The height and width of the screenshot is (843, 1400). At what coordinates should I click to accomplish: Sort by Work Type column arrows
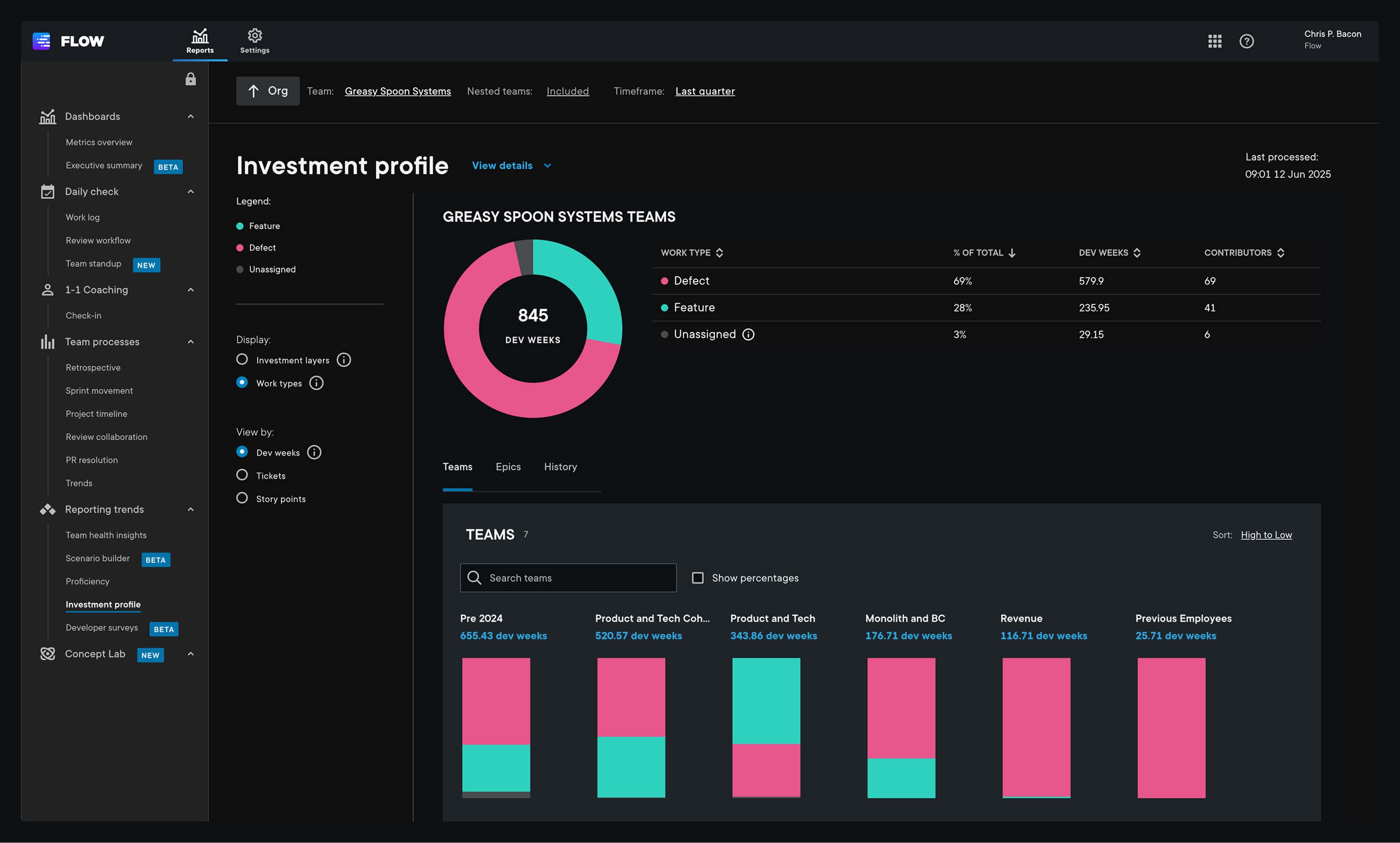(x=720, y=253)
